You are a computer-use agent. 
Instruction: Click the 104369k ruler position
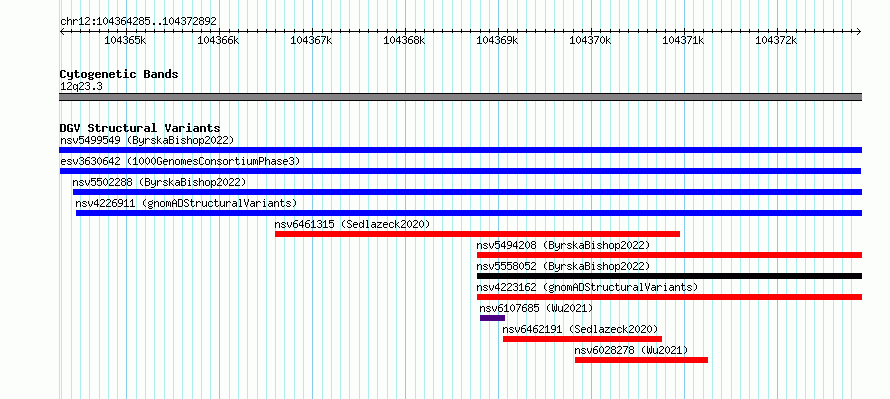coord(497,40)
